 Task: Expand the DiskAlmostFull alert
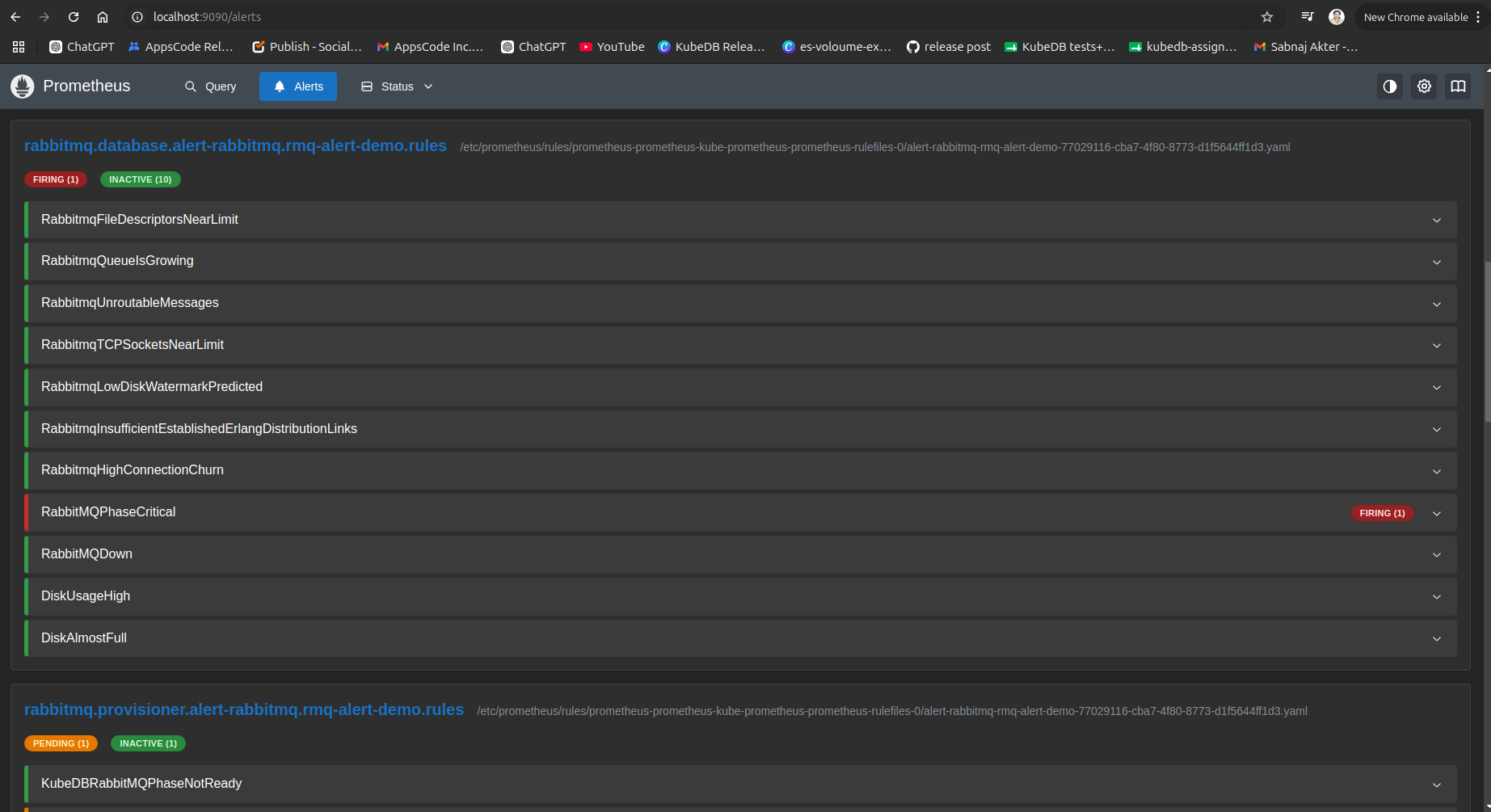740,638
